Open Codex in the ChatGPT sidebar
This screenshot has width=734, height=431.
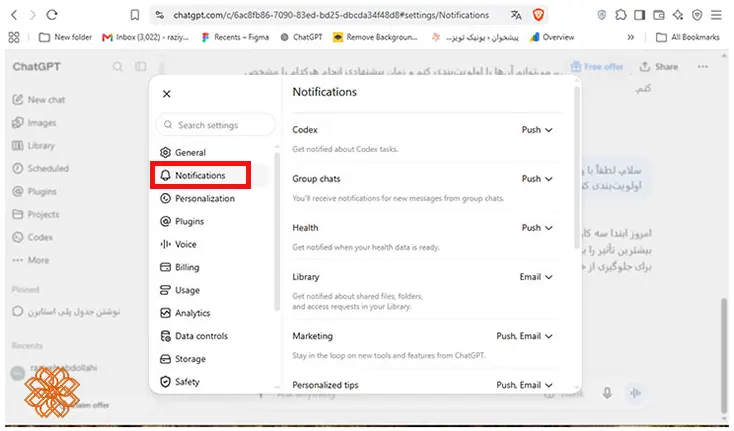tap(32, 237)
